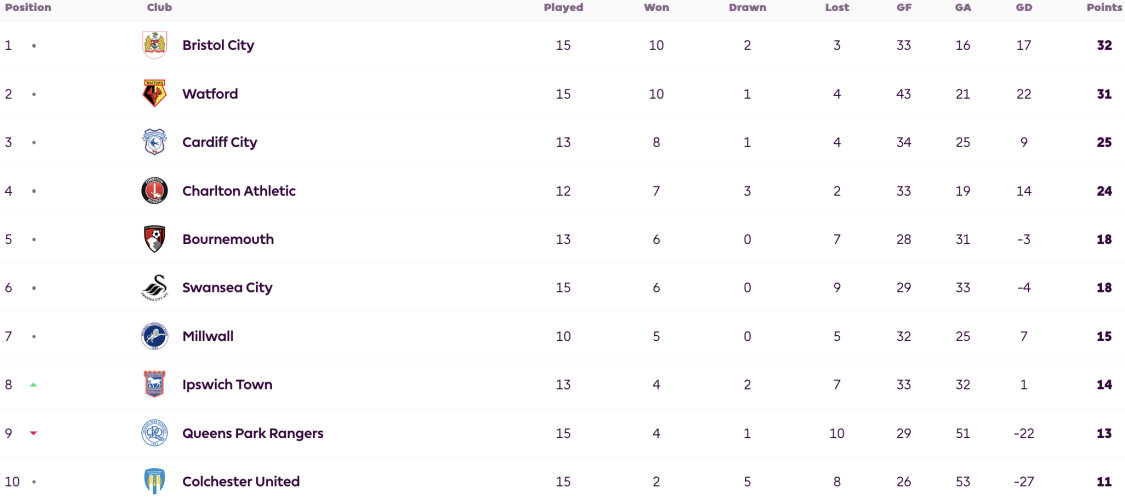Open the Charlton Athletic club link
Screen dimensions: 1125x500
[239, 191]
